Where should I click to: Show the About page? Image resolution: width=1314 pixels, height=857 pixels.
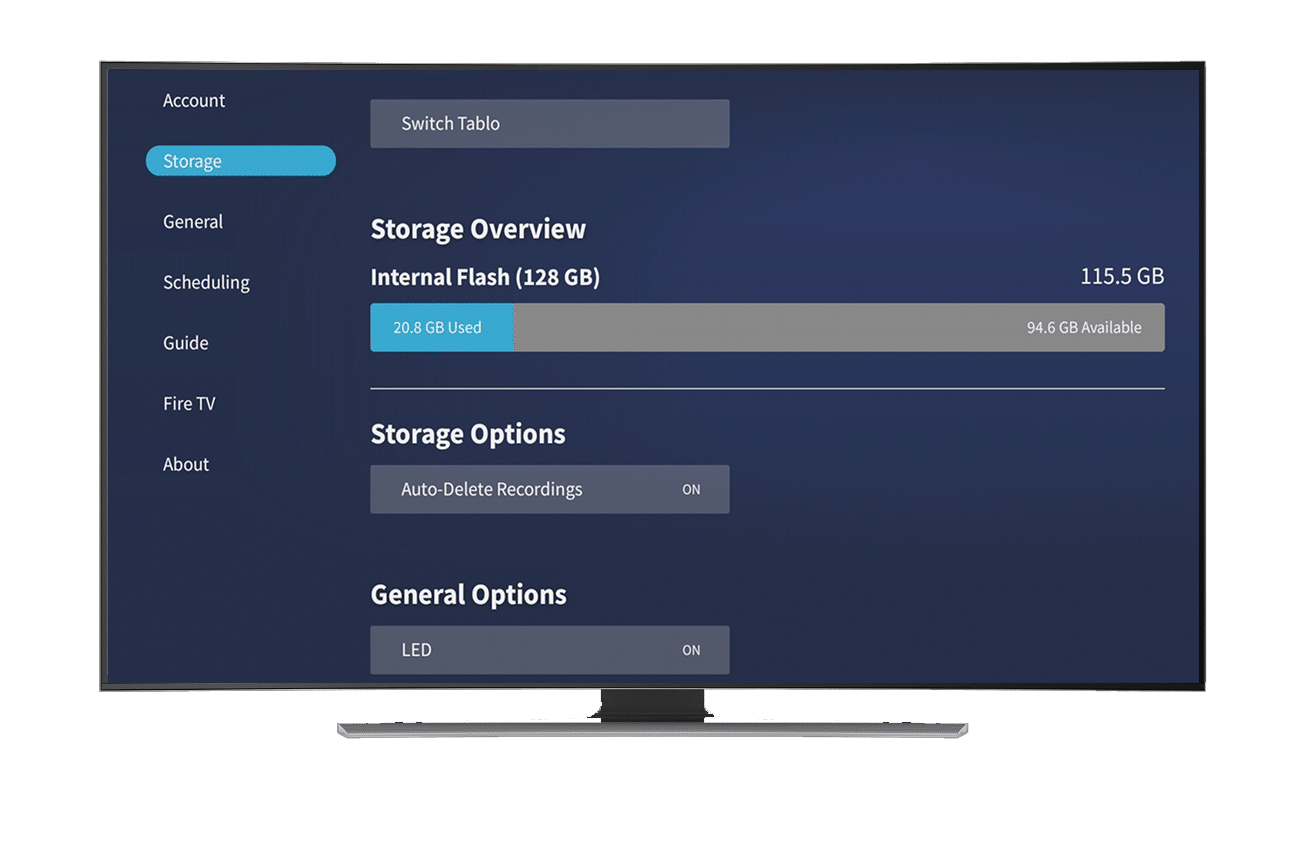pos(186,464)
